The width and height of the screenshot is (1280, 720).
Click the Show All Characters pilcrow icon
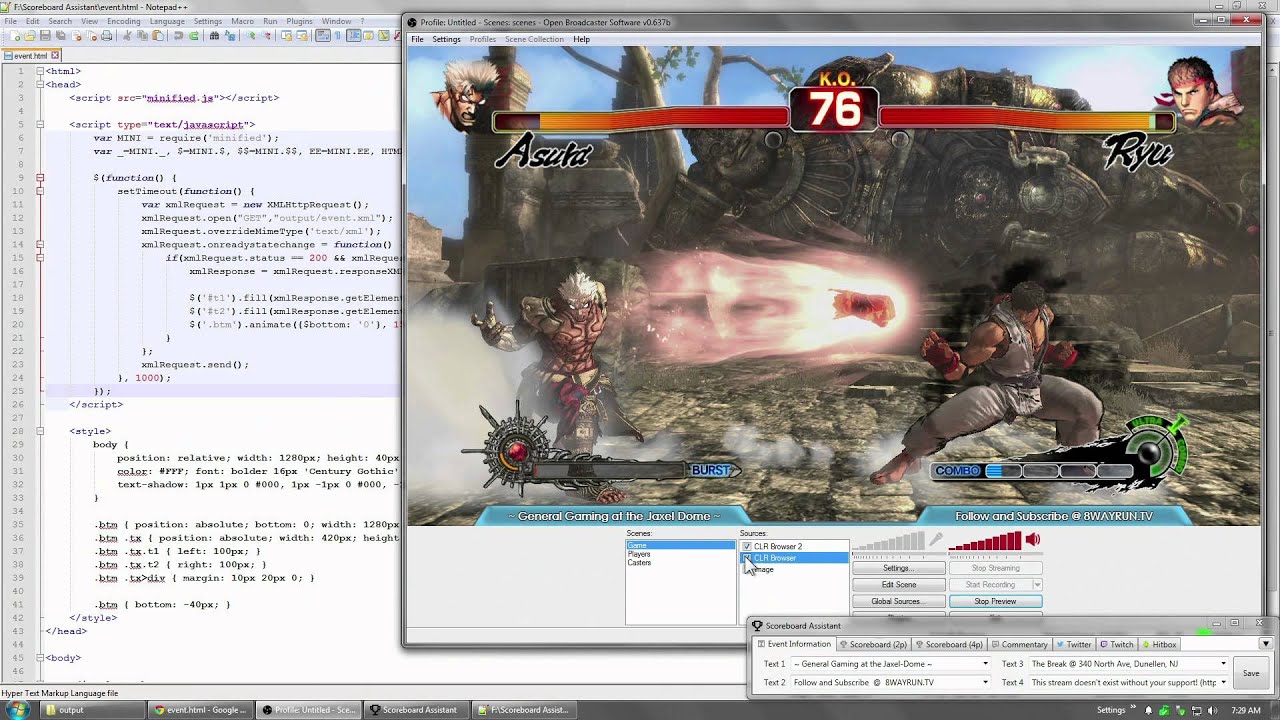[x=338, y=36]
